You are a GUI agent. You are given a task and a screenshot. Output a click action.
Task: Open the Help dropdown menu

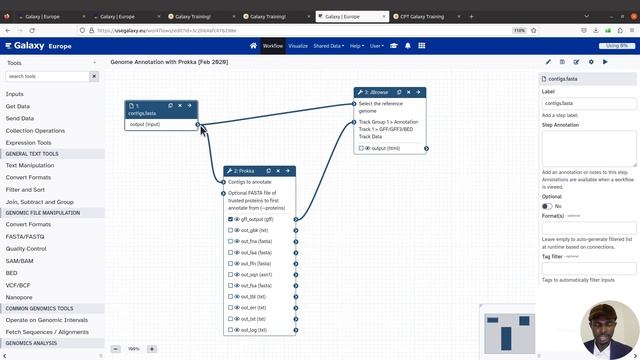357,46
